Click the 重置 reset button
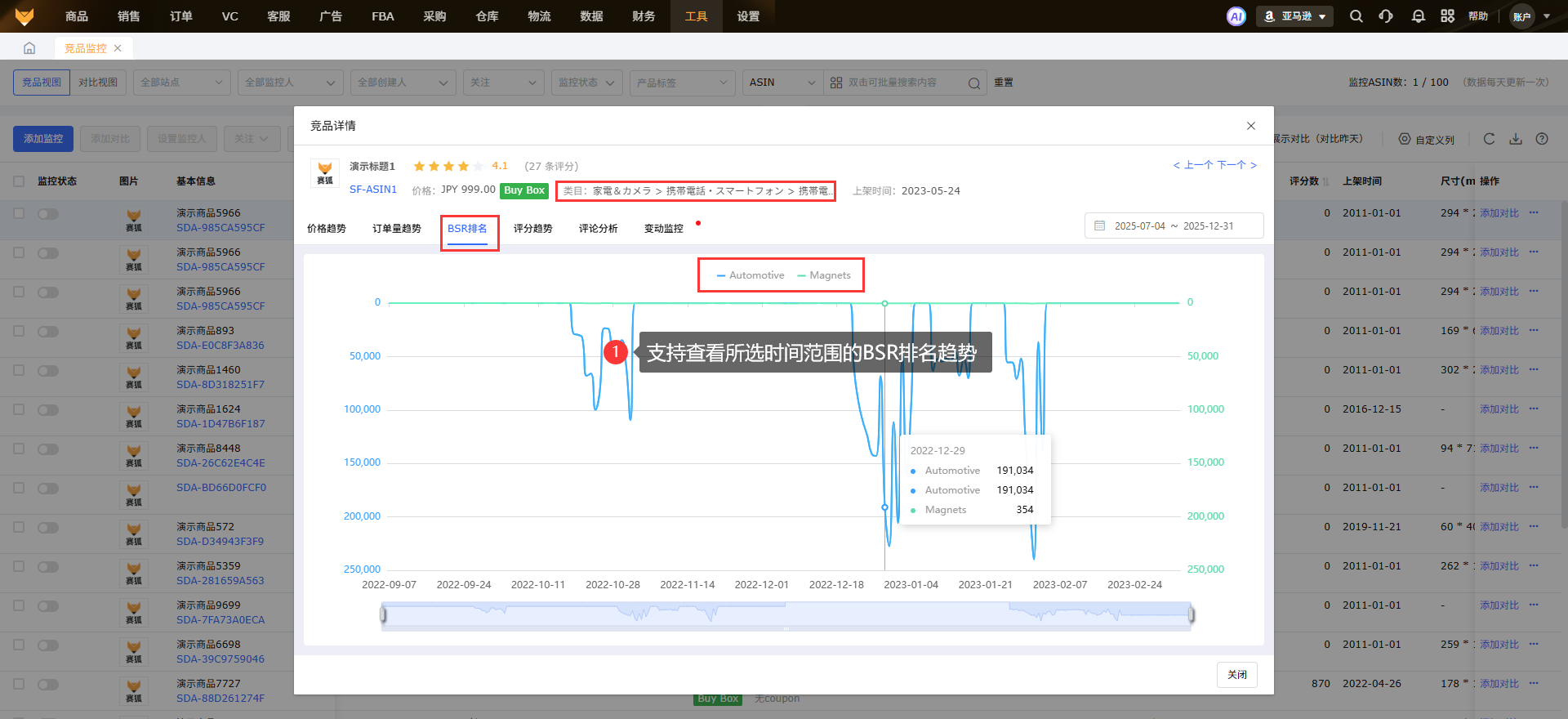This screenshot has width=1568, height=719. point(1004,83)
